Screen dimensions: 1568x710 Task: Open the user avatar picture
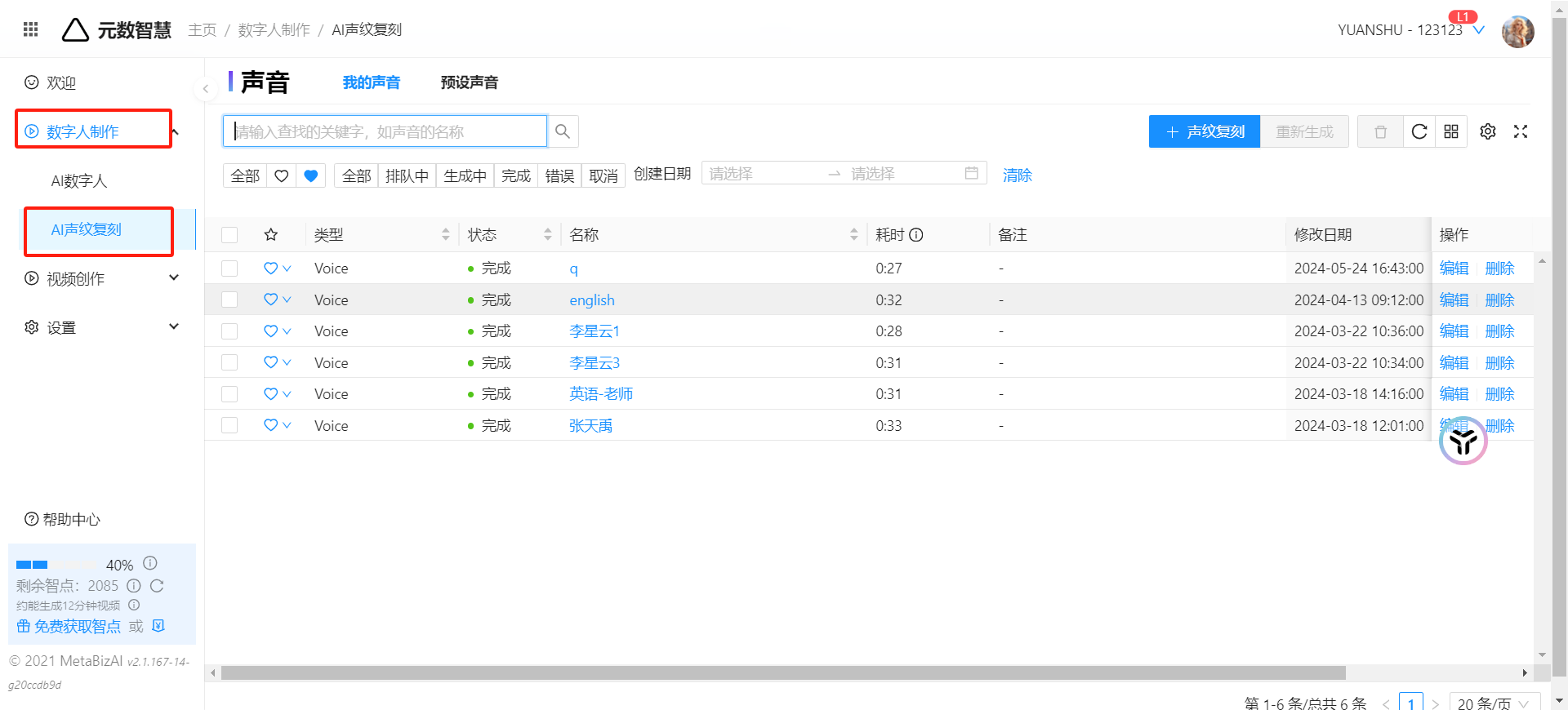click(1518, 32)
